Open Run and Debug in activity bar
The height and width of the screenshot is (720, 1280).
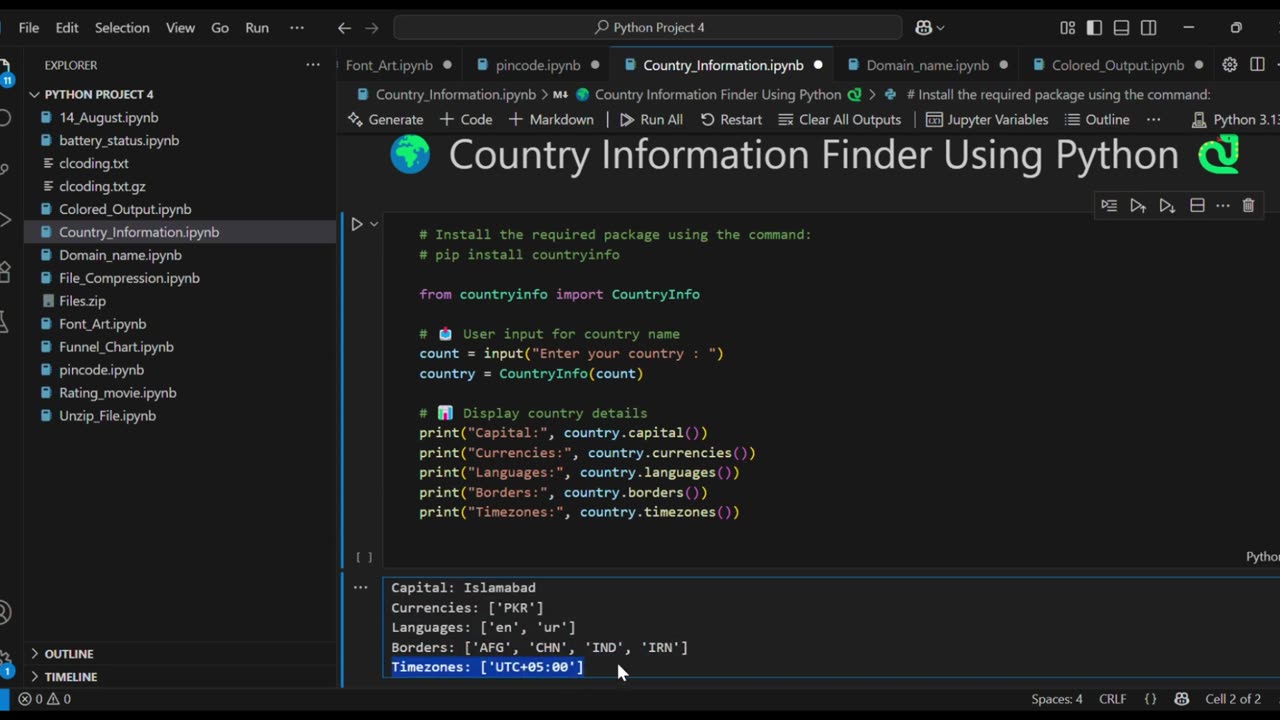pyautogui.click(x=5, y=220)
